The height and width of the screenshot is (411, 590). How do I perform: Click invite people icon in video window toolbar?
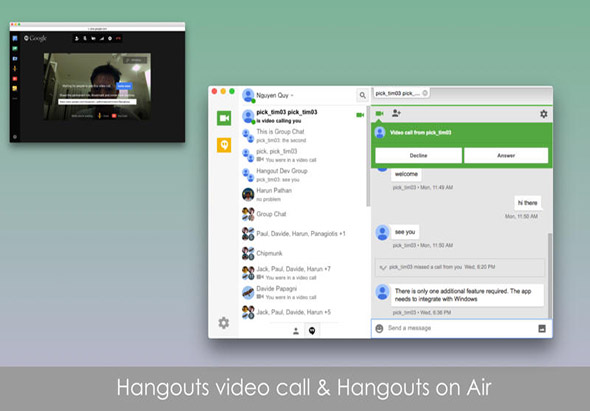(77, 38)
